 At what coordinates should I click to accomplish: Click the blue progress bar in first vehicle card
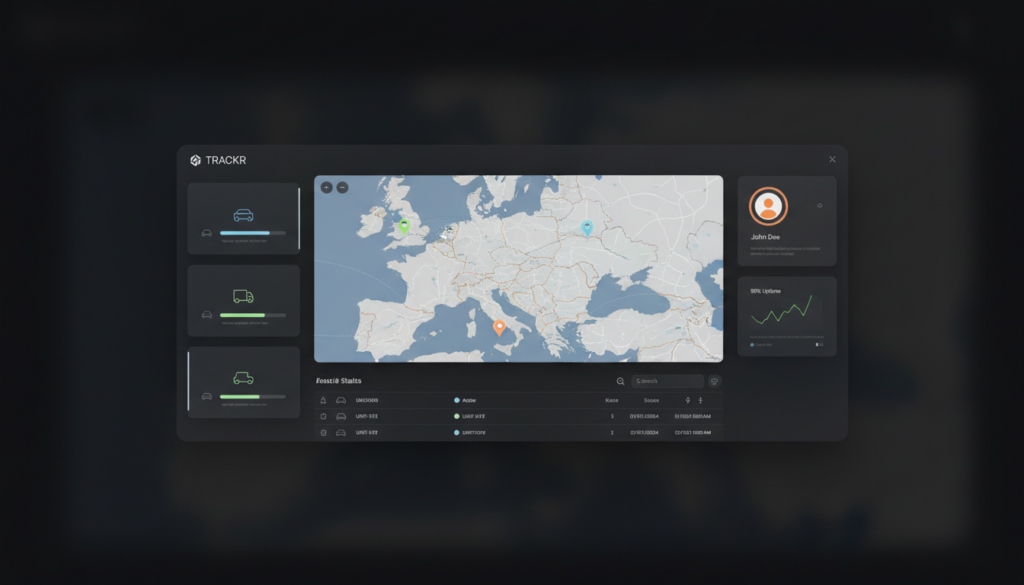[x=252, y=232]
